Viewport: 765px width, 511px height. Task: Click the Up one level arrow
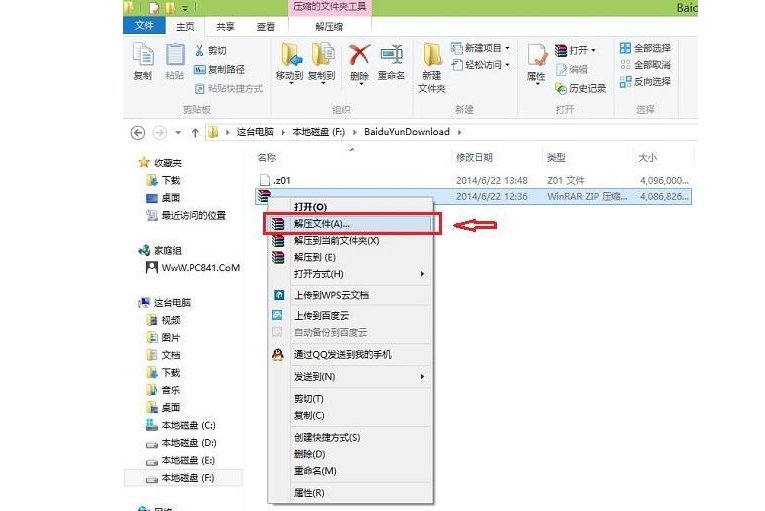coord(195,132)
